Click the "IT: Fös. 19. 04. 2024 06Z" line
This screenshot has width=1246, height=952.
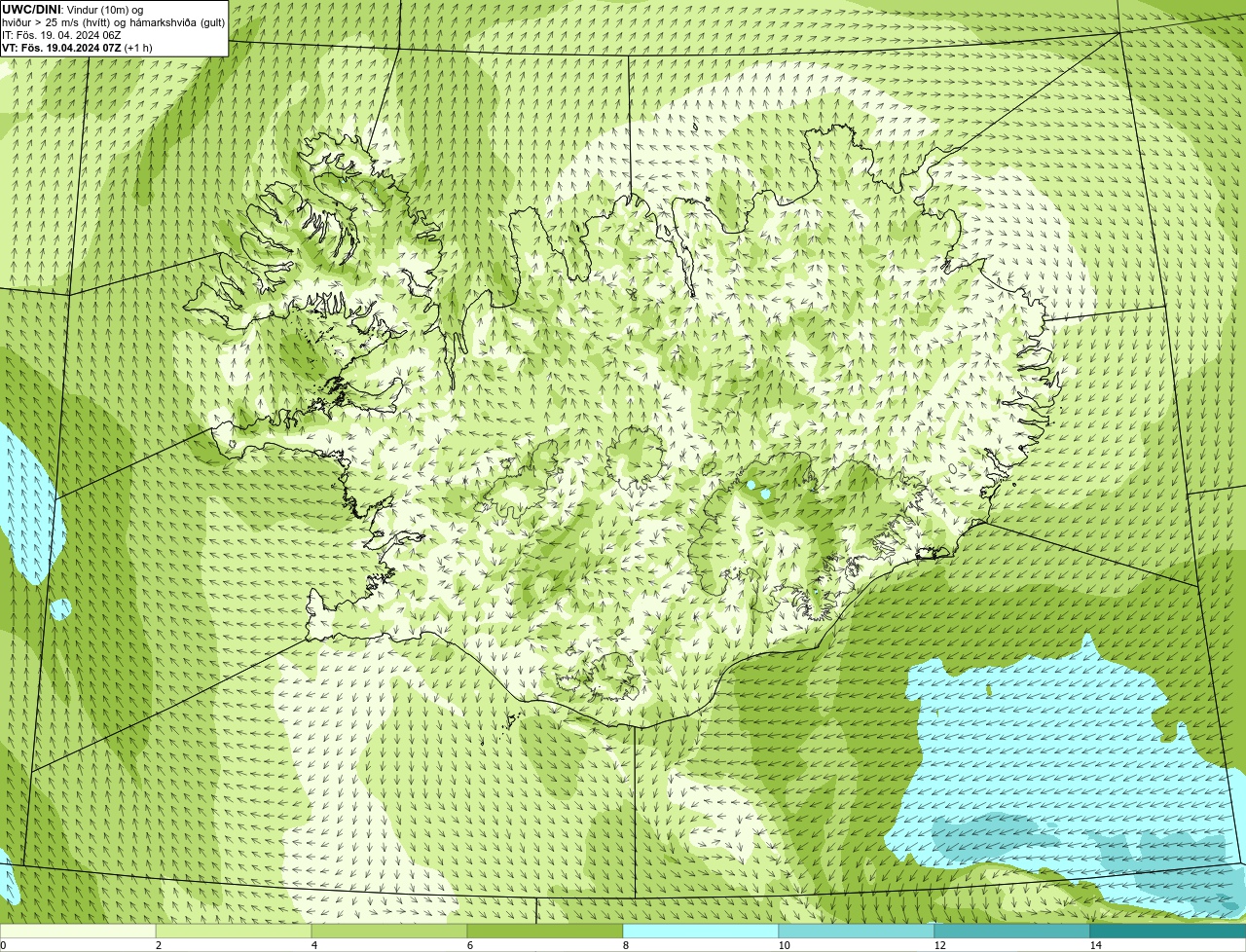61,35
